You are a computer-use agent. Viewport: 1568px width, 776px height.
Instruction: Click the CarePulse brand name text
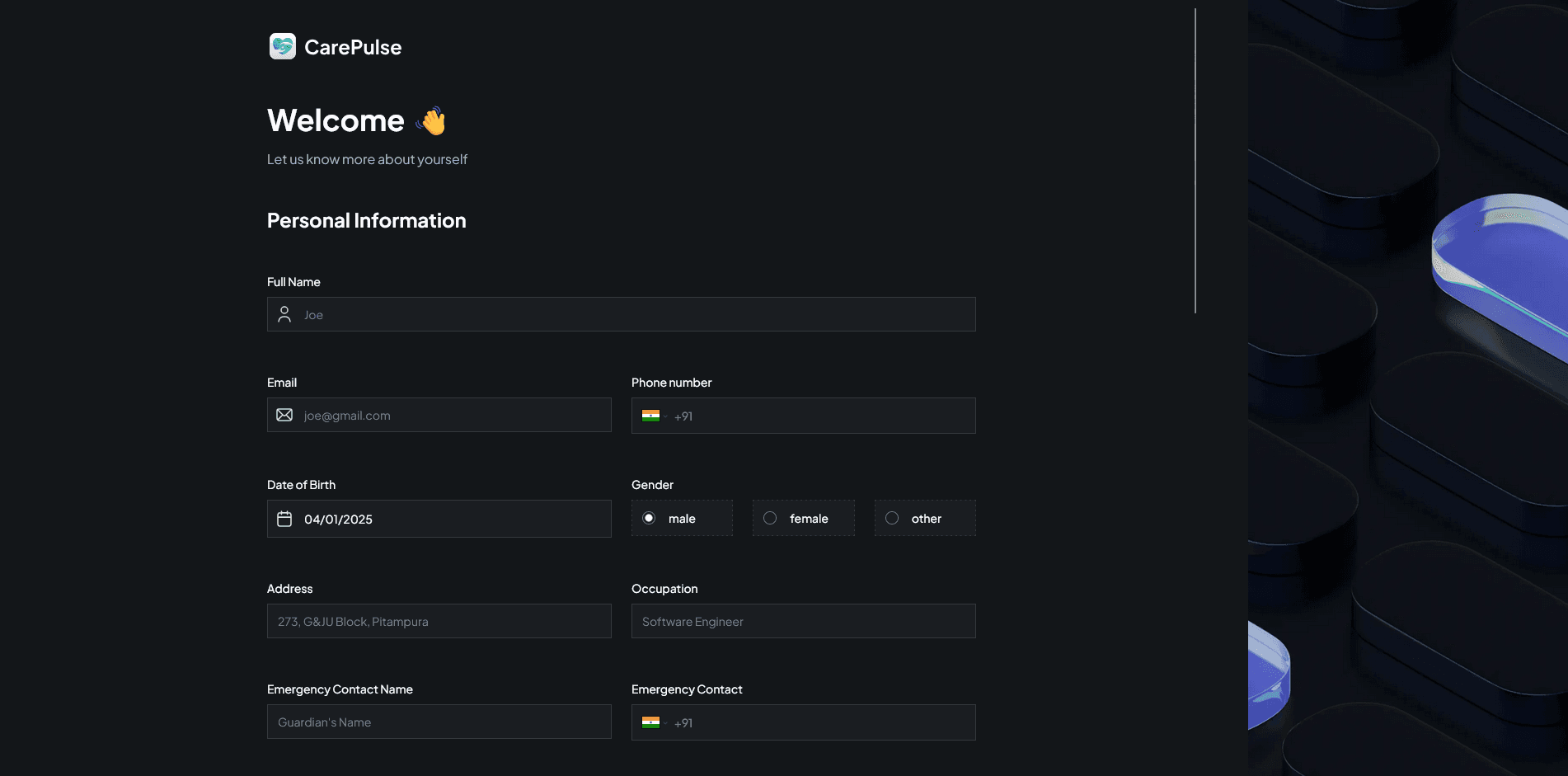(x=353, y=47)
